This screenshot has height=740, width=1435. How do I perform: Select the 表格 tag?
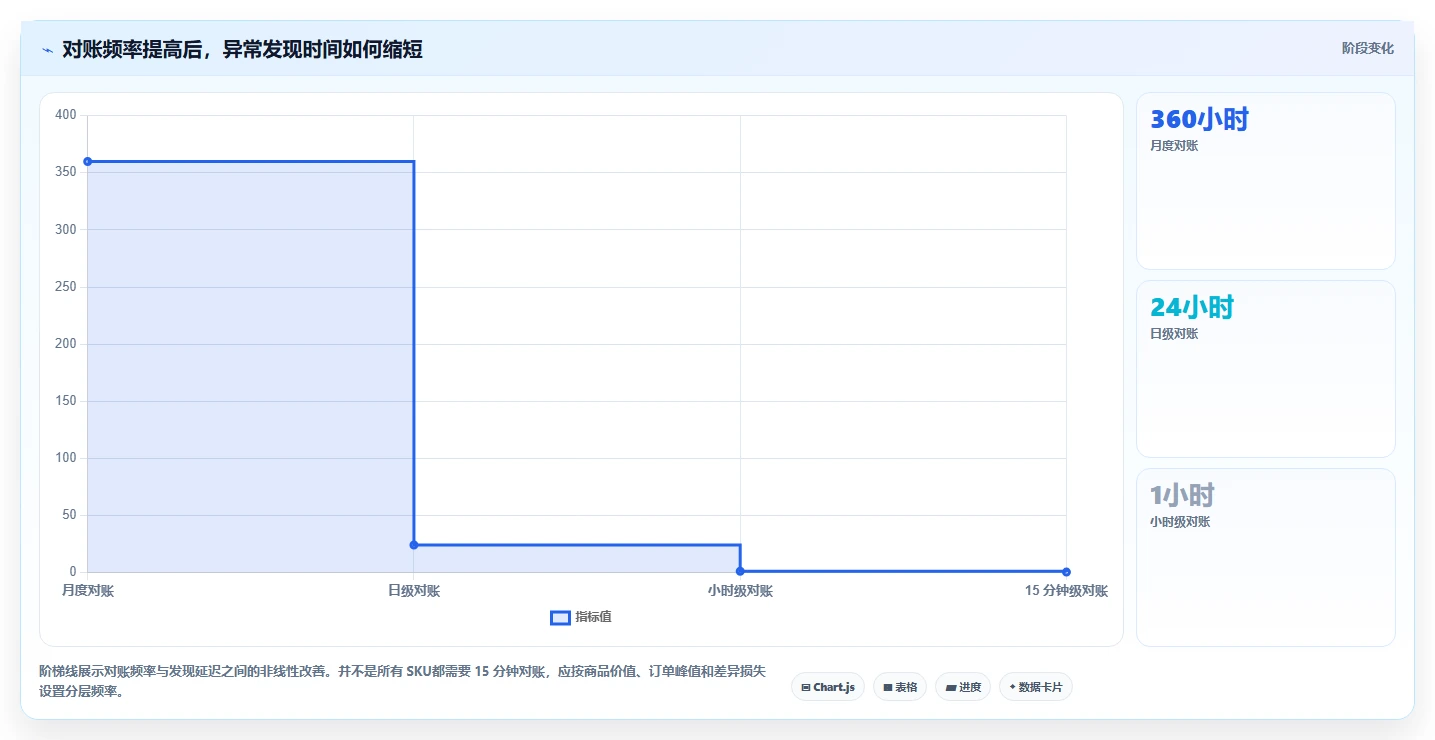click(900, 687)
